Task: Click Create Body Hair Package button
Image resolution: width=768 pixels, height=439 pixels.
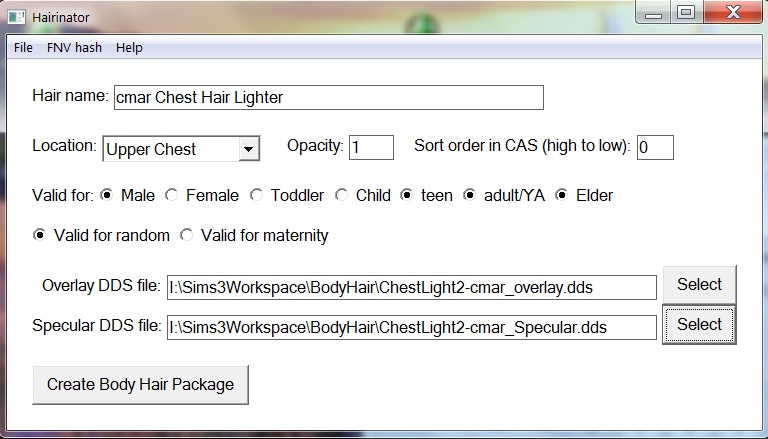Action: point(141,385)
